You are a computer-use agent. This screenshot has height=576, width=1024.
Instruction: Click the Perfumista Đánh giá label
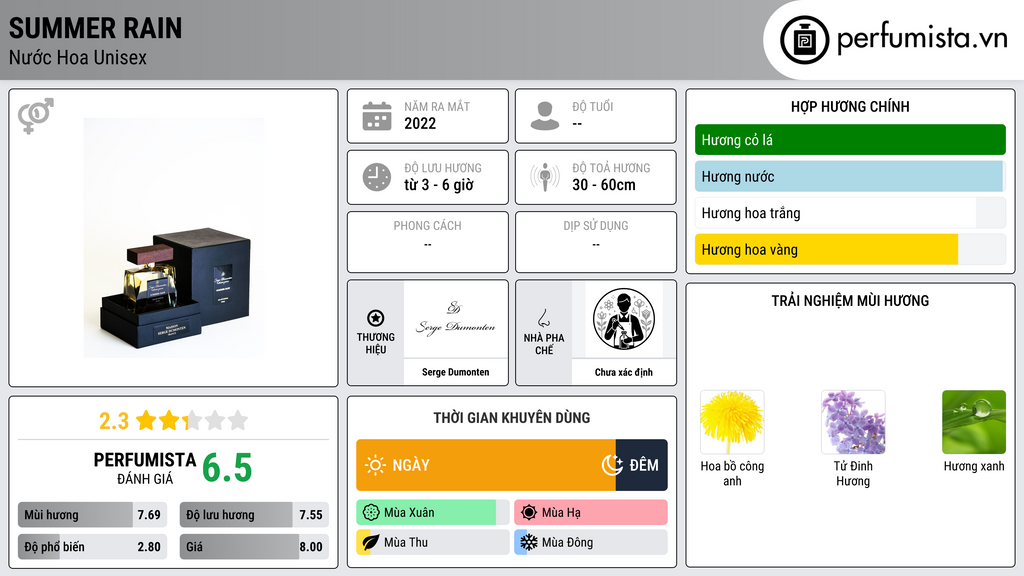point(145,468)
